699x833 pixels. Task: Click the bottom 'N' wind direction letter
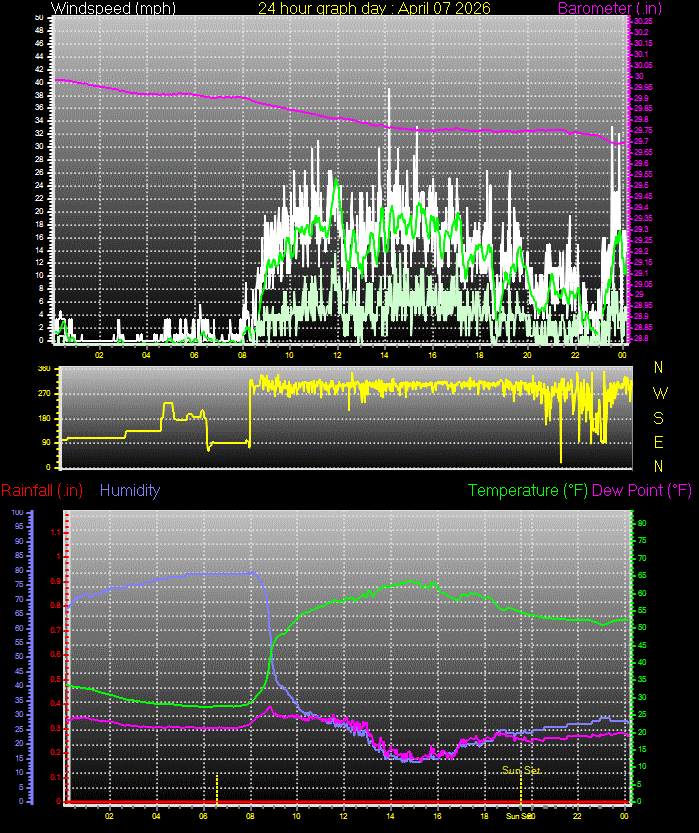(x=659, y=466)
